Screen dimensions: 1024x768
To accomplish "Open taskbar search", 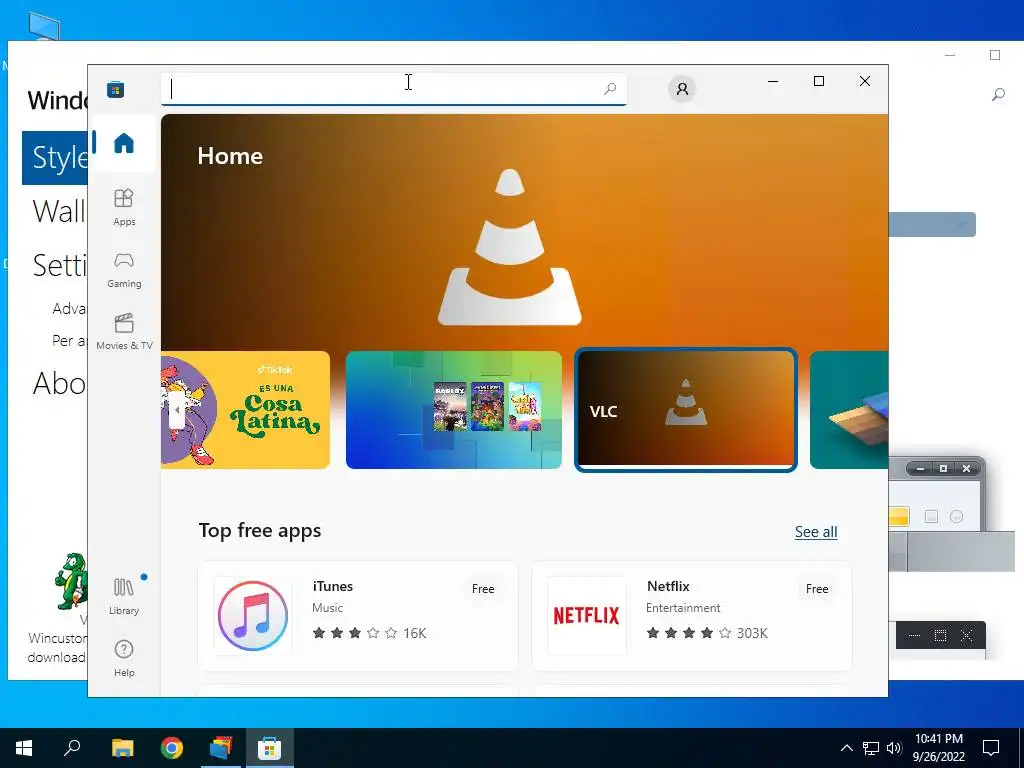I will (72, 748).
